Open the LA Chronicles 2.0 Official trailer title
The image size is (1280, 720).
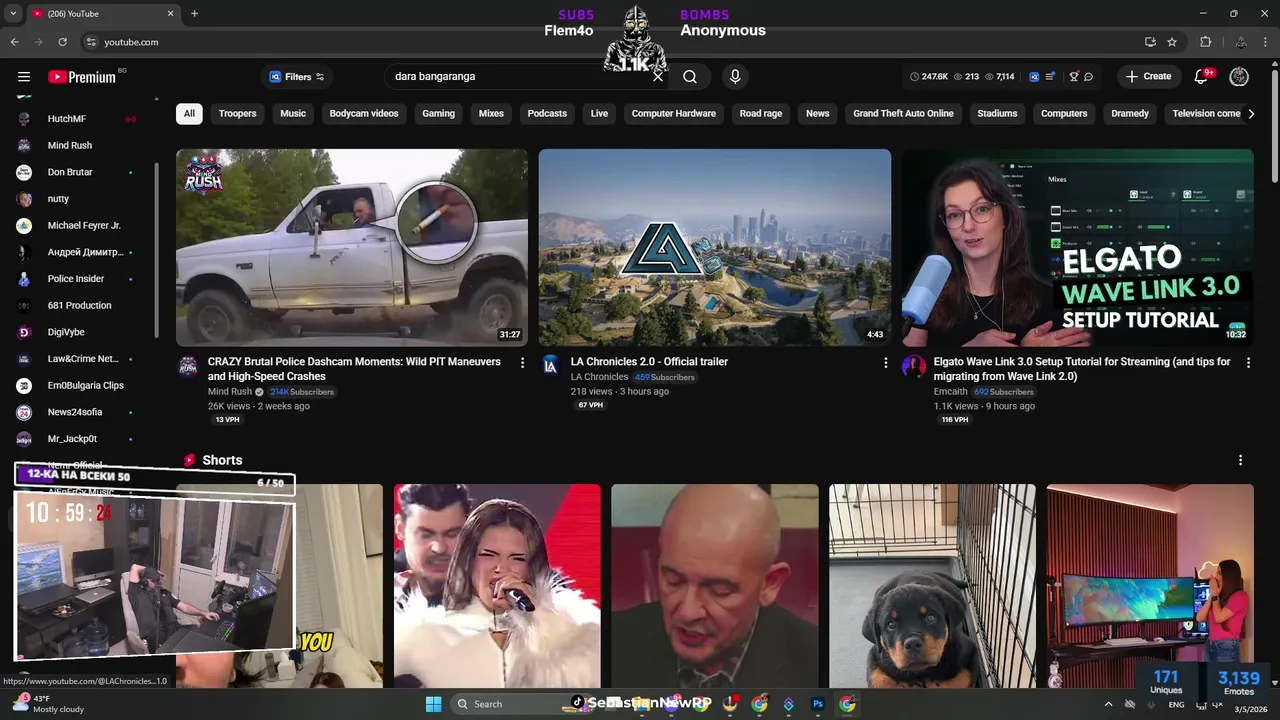[x=649, y=362]
